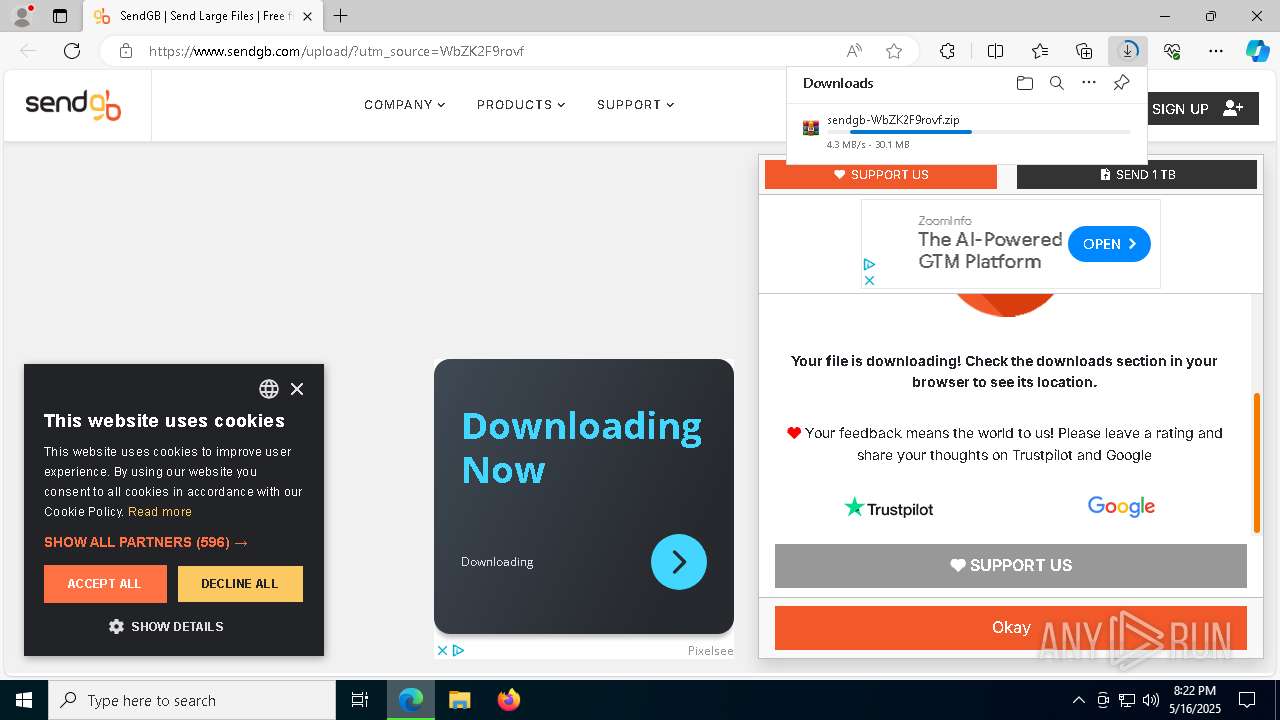
Task: Click the SIGN UP button
Action: pyautogui.click(x=1197, y=109)
